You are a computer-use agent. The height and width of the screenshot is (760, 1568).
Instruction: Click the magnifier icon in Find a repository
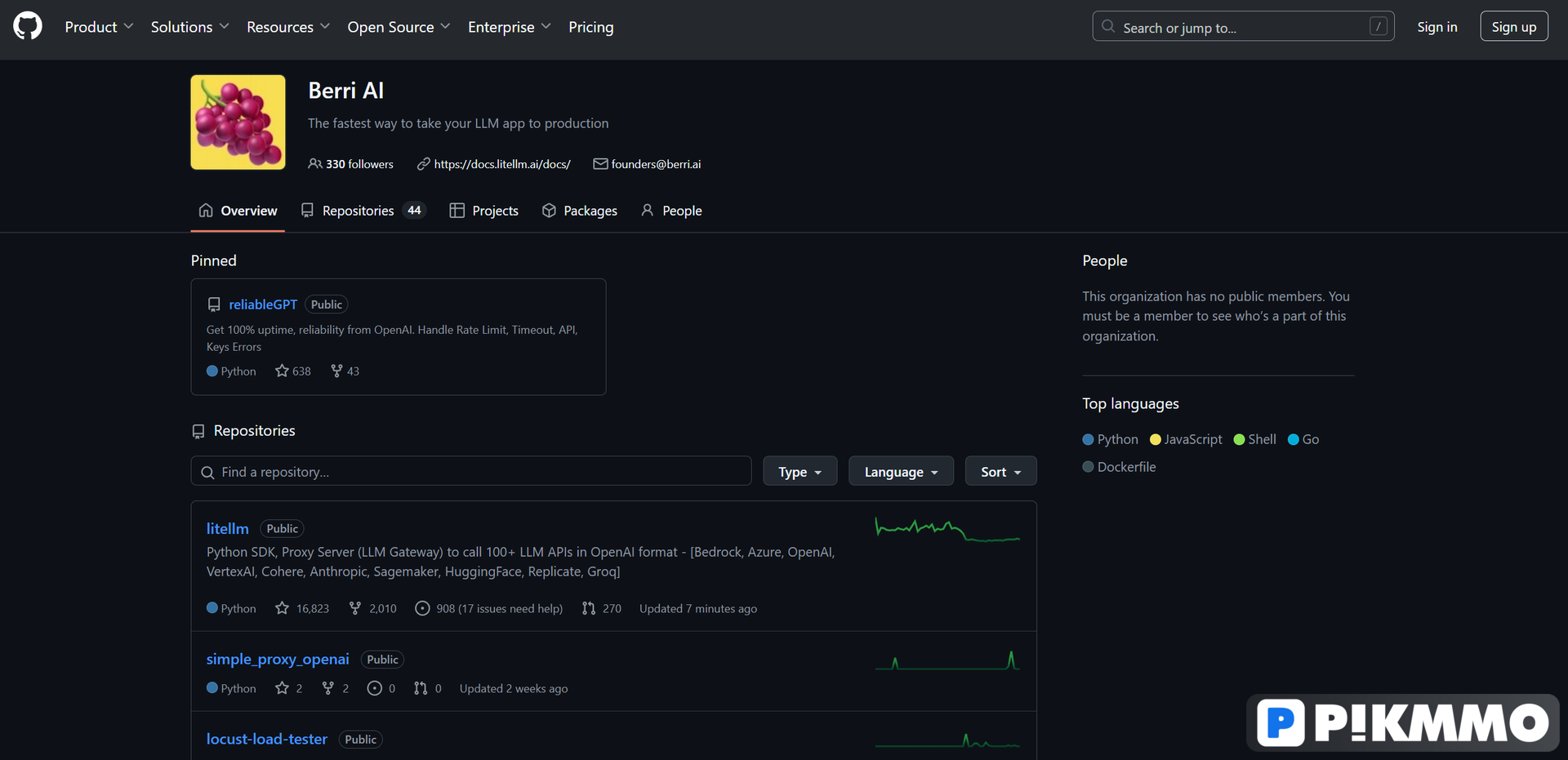click(x=207, y=473)
